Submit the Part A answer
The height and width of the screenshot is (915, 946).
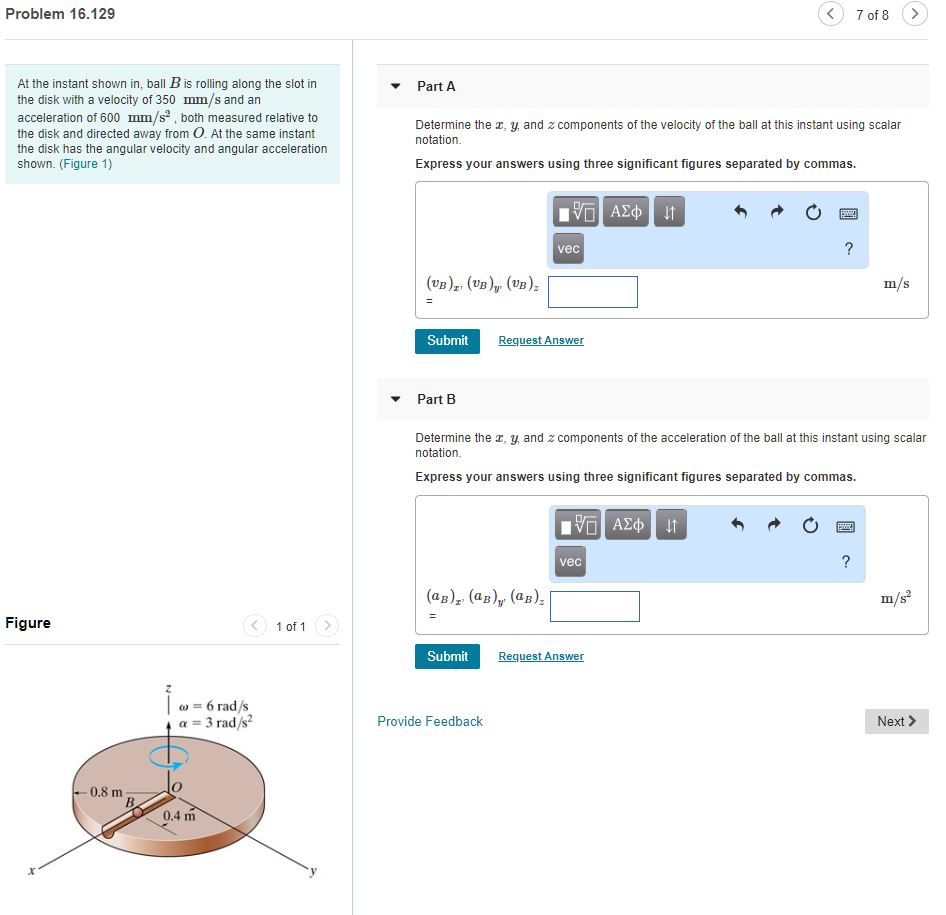(x=447, y=341)
